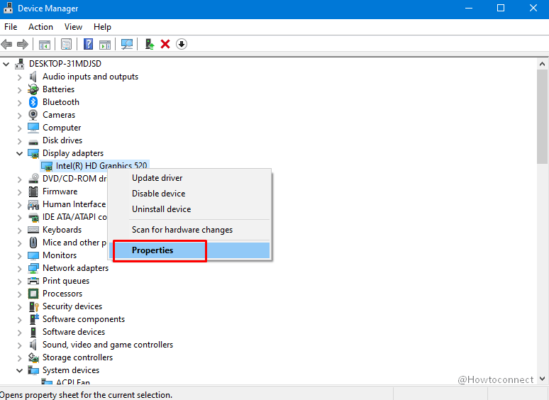Click the blue Help question-mark icon

pyautogui.click(x=88, y=44)
